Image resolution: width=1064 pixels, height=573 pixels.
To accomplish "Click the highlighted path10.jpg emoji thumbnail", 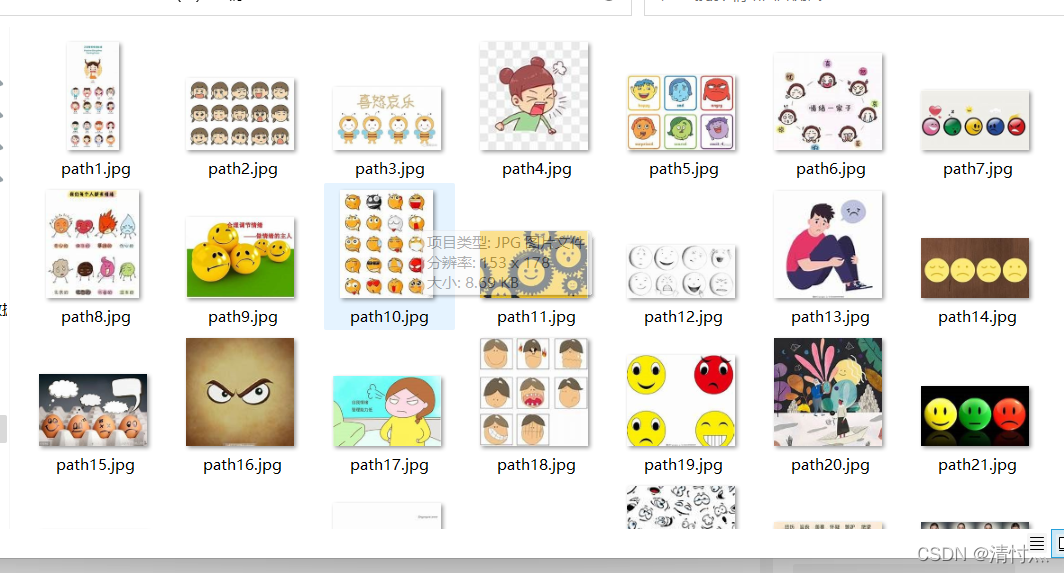I will coord(387,244).
